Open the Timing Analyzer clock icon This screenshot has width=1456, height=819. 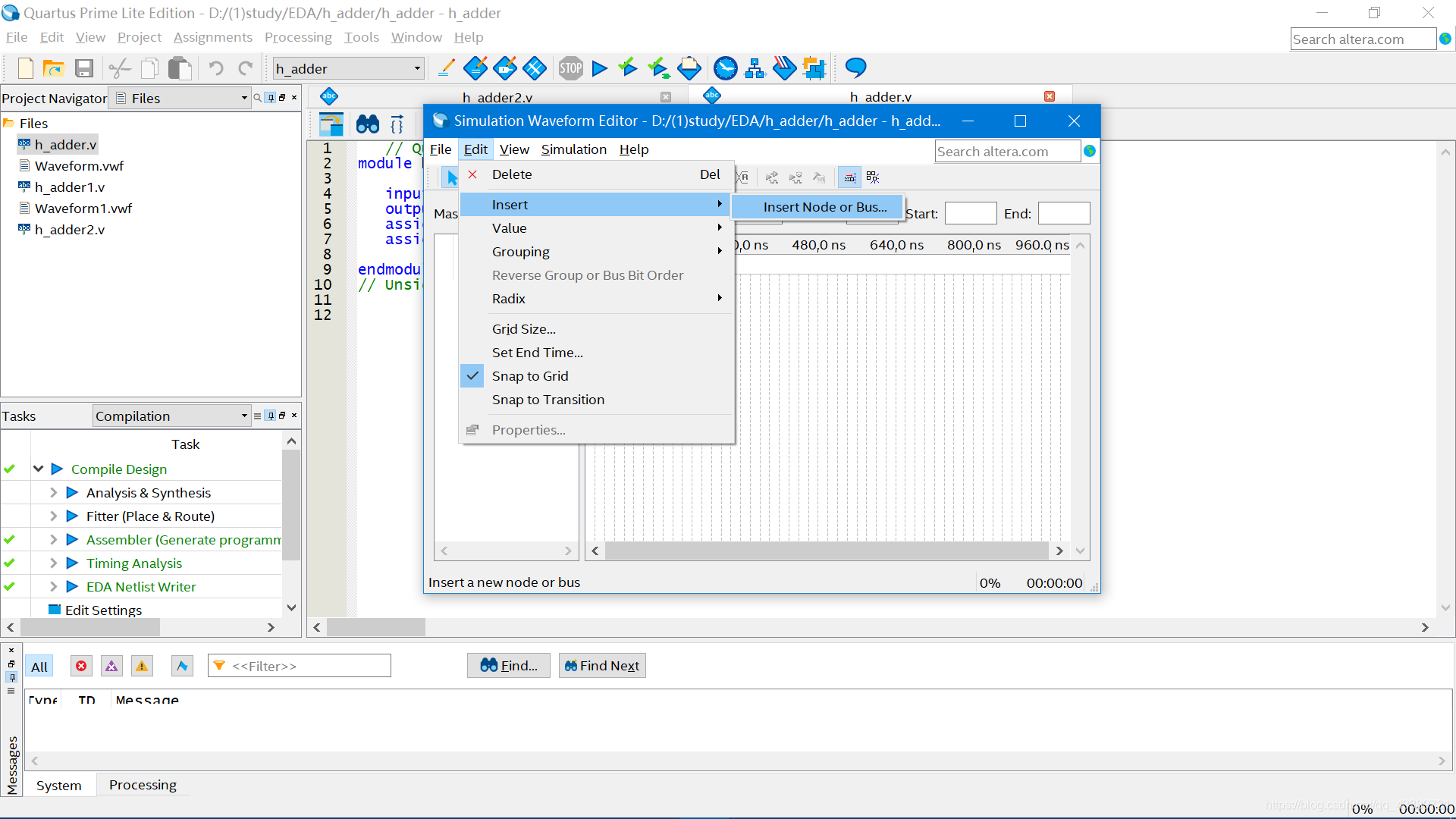click(x=725, y=68)
